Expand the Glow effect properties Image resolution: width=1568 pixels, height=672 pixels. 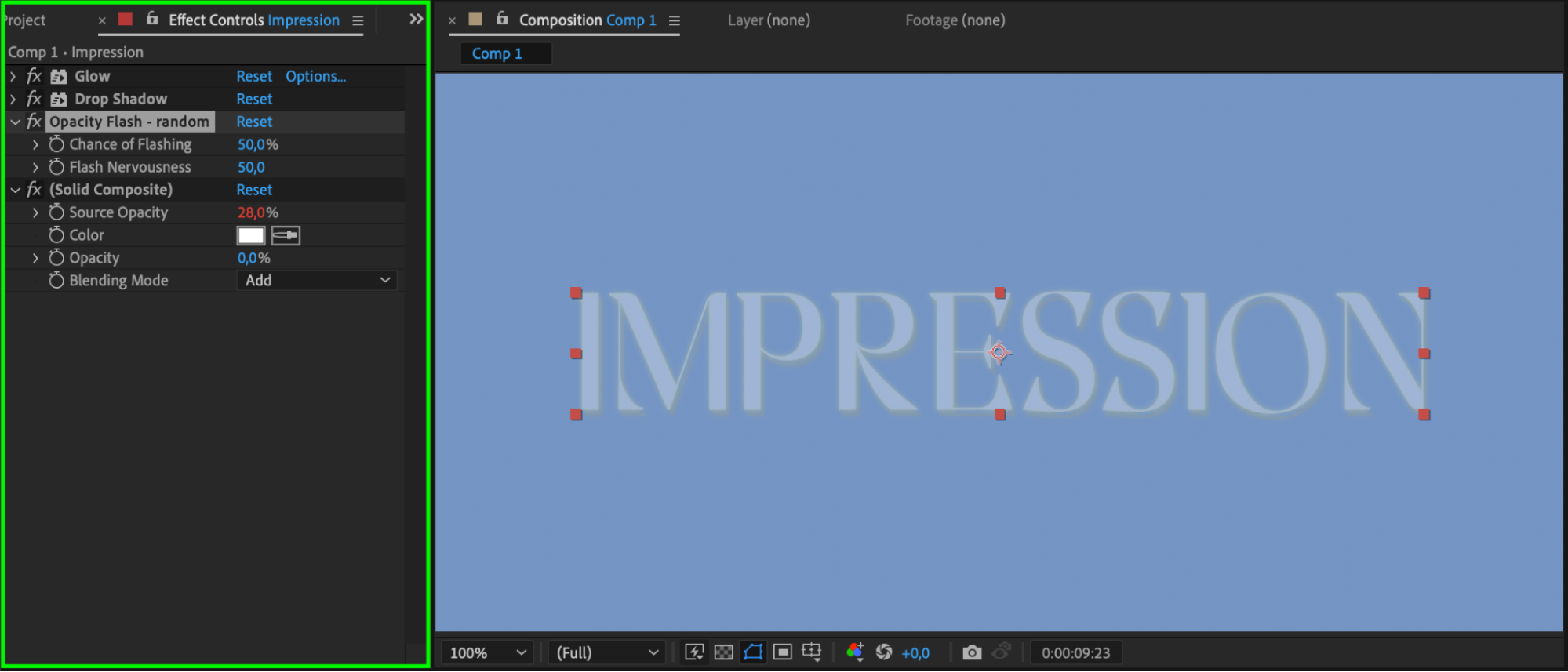13,76
